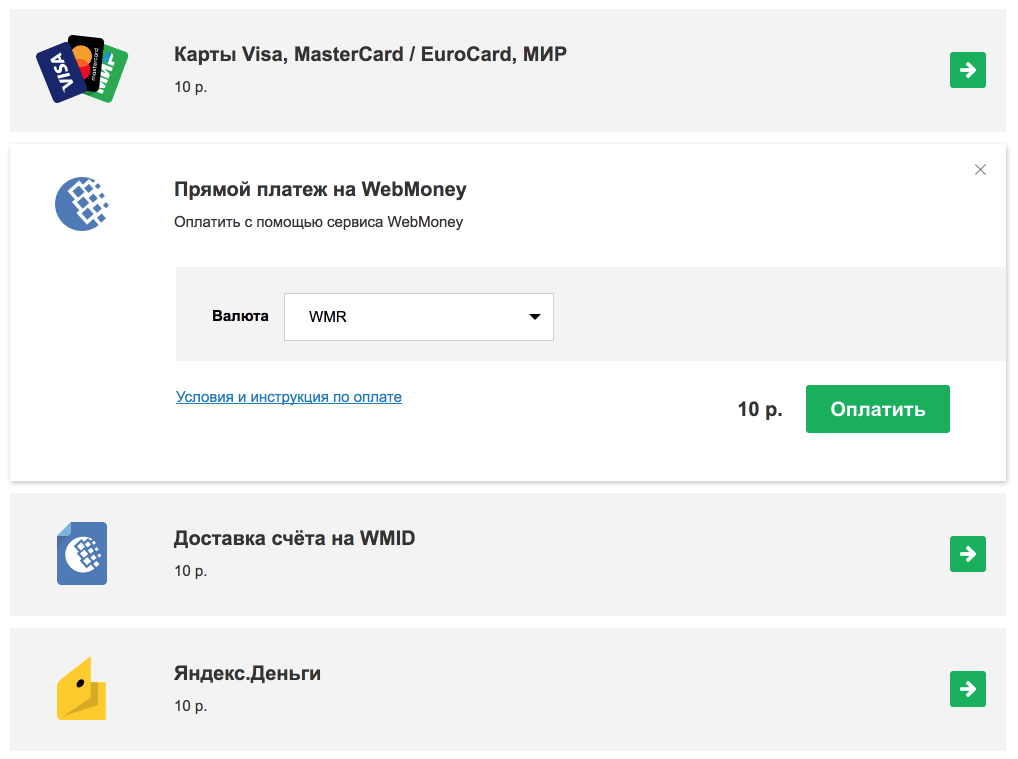Open the Валюта WMR currency dropdown
Screen dimensions: 1018x759
coord(419,317)
